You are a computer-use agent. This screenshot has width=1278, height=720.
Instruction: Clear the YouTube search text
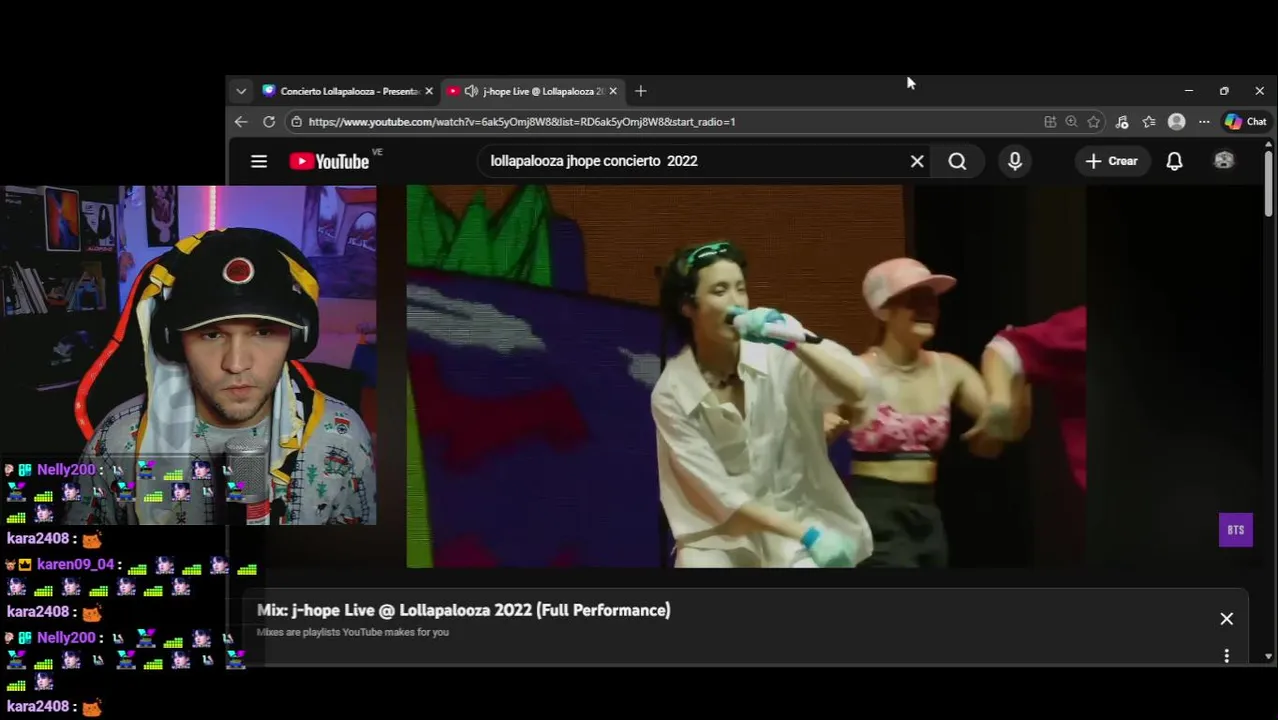tap(917, 161)
